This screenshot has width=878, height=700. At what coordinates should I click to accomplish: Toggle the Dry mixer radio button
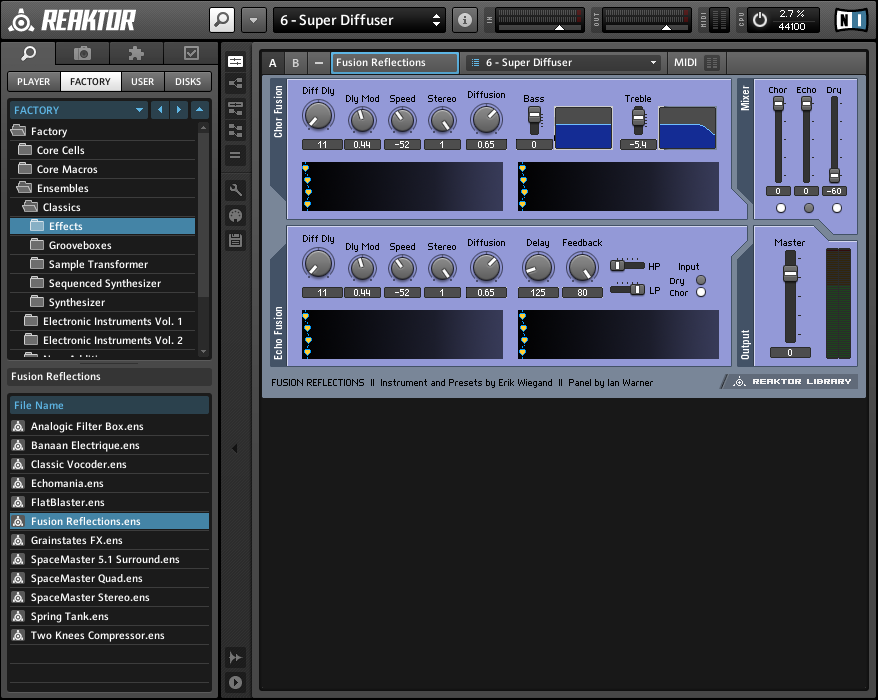tap(837, 208)
